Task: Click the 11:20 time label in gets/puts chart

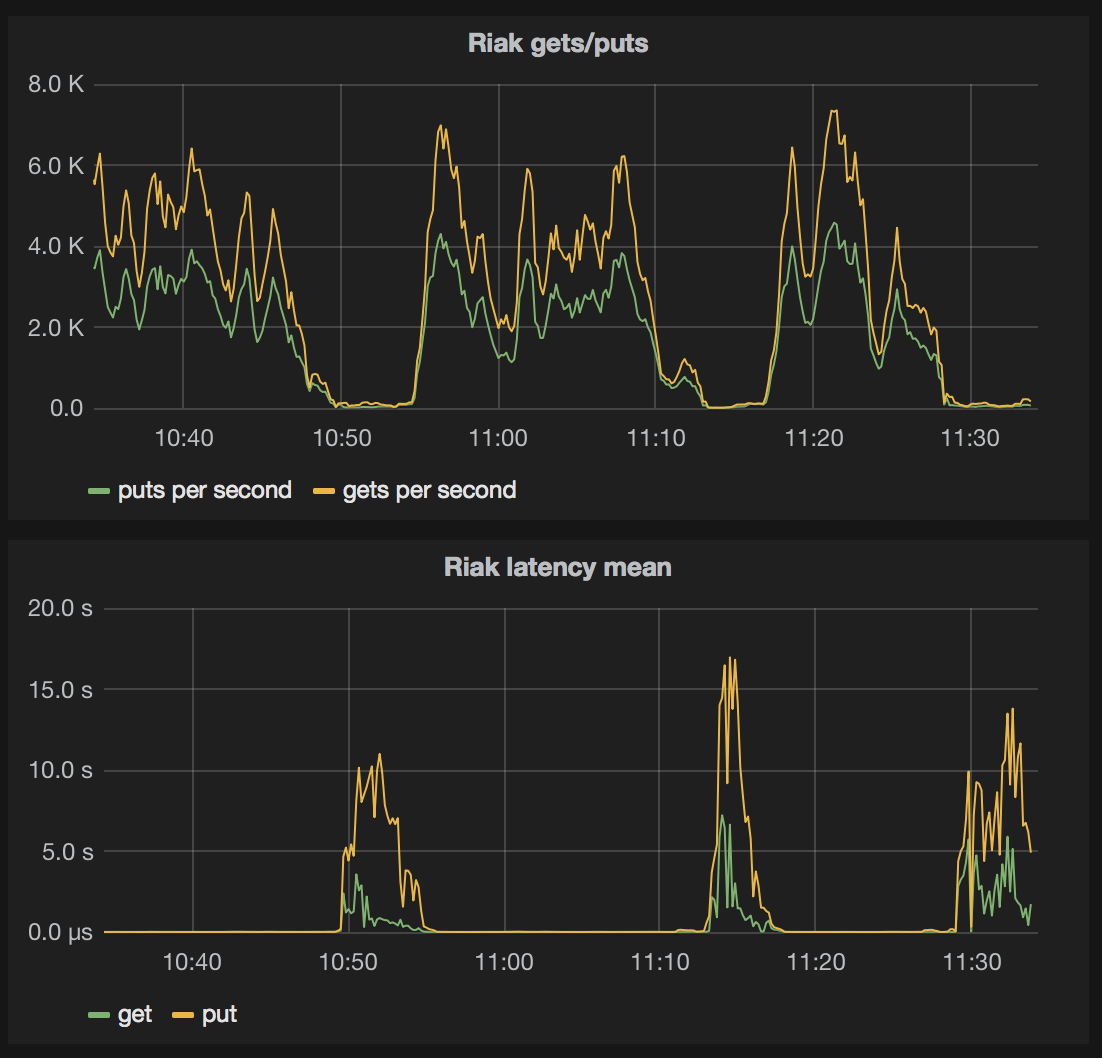Action: [814, 438]
